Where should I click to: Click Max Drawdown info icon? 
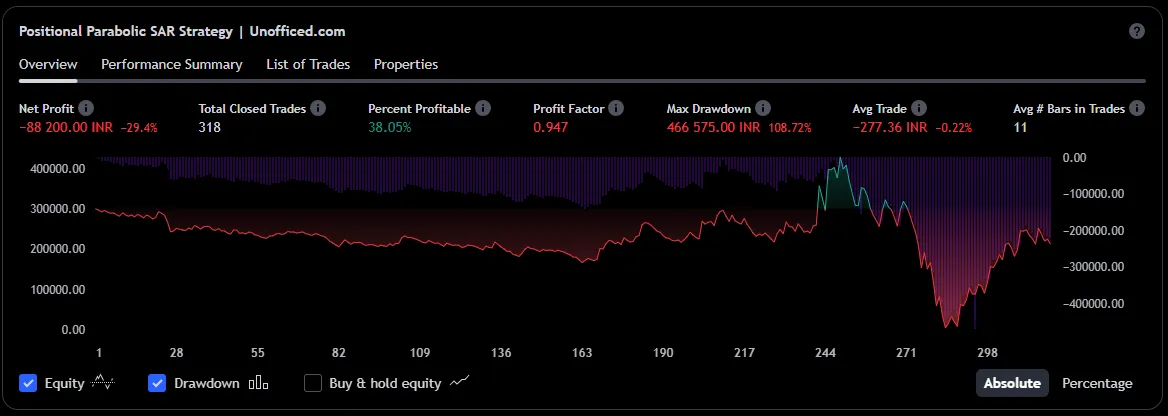(x=763, y=108)
